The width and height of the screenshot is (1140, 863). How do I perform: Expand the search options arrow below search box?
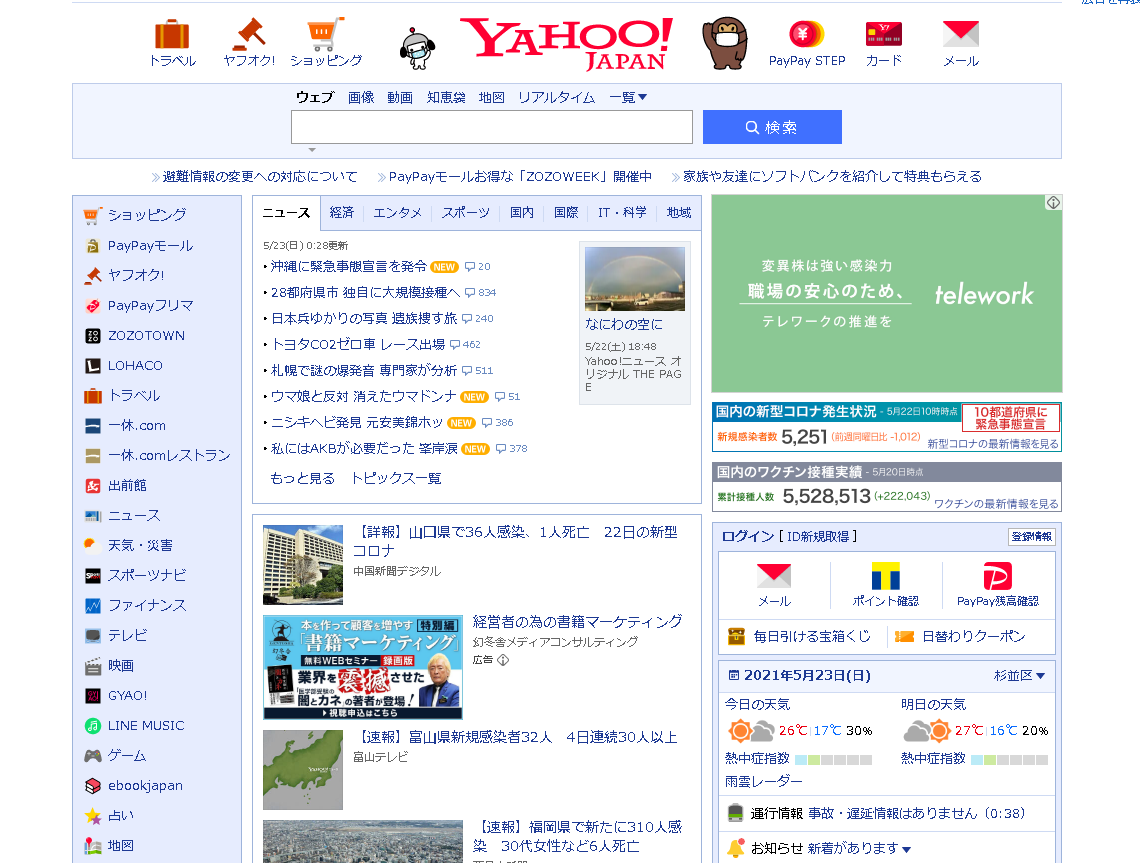(312, 150)
